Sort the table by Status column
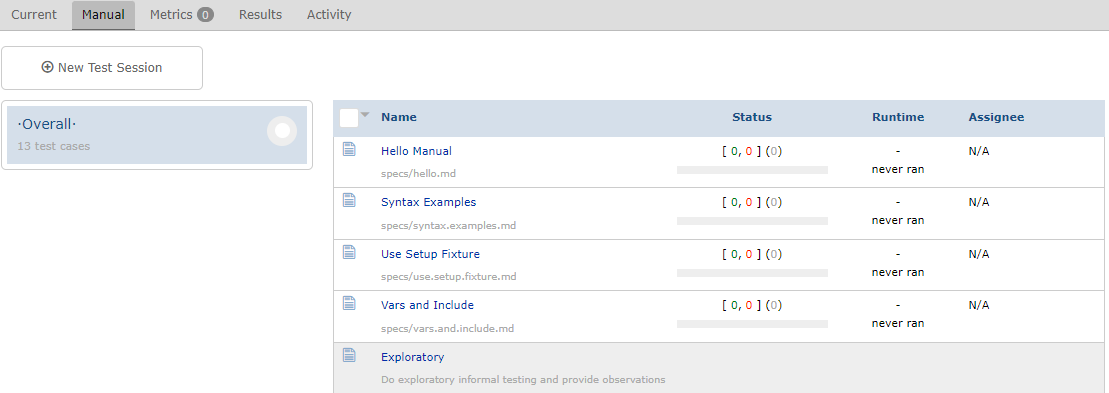 pos(752,117)
